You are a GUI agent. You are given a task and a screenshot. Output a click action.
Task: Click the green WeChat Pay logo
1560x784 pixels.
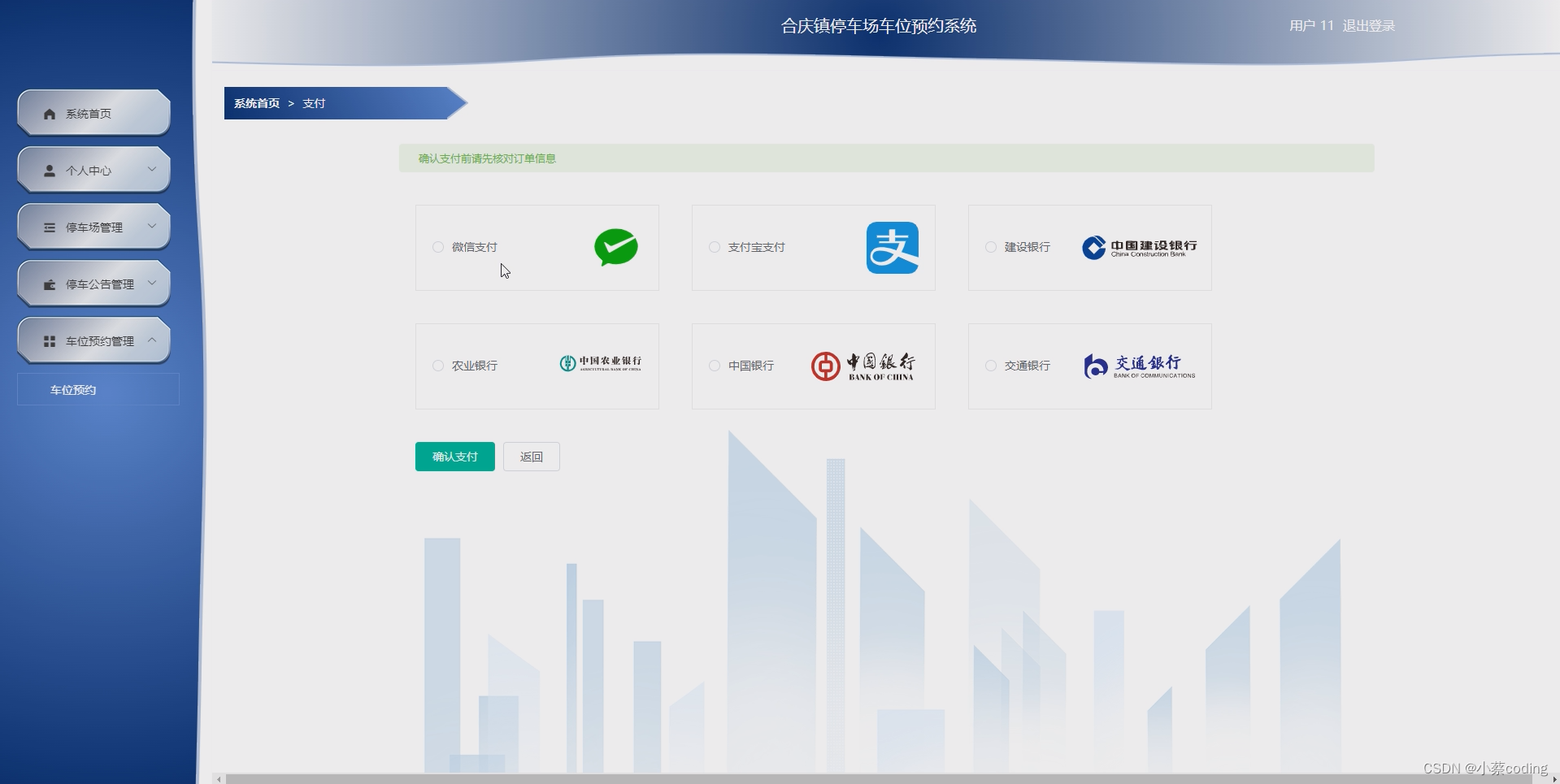coord(616,247)
